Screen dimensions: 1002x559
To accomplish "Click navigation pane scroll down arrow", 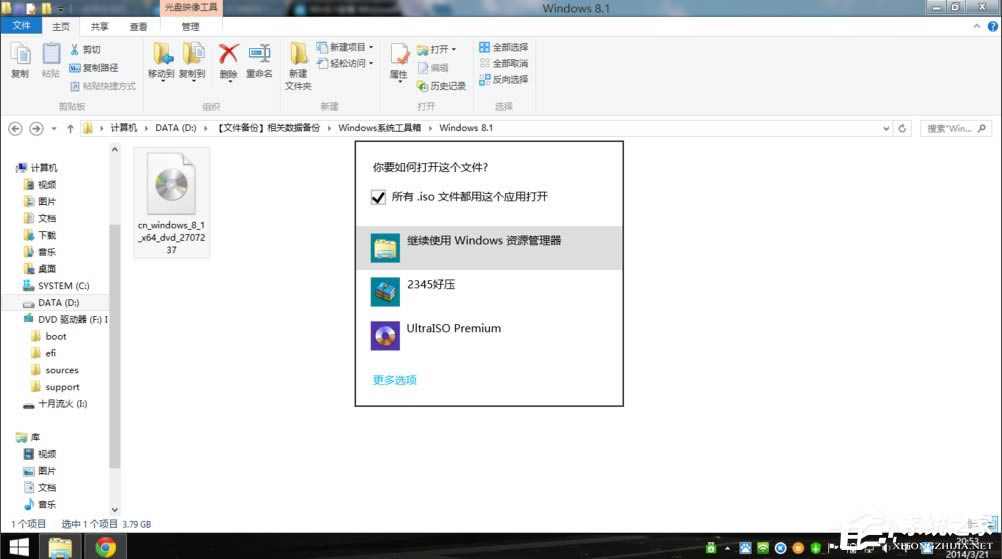I will (114, 510).
